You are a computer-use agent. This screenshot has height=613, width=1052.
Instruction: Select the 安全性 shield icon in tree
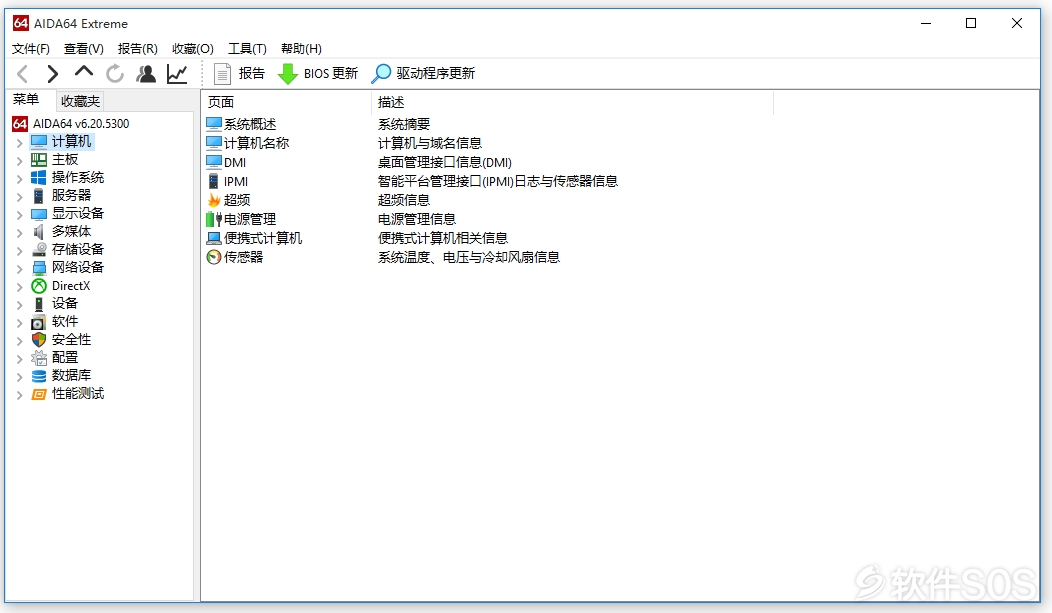(39, 340)
